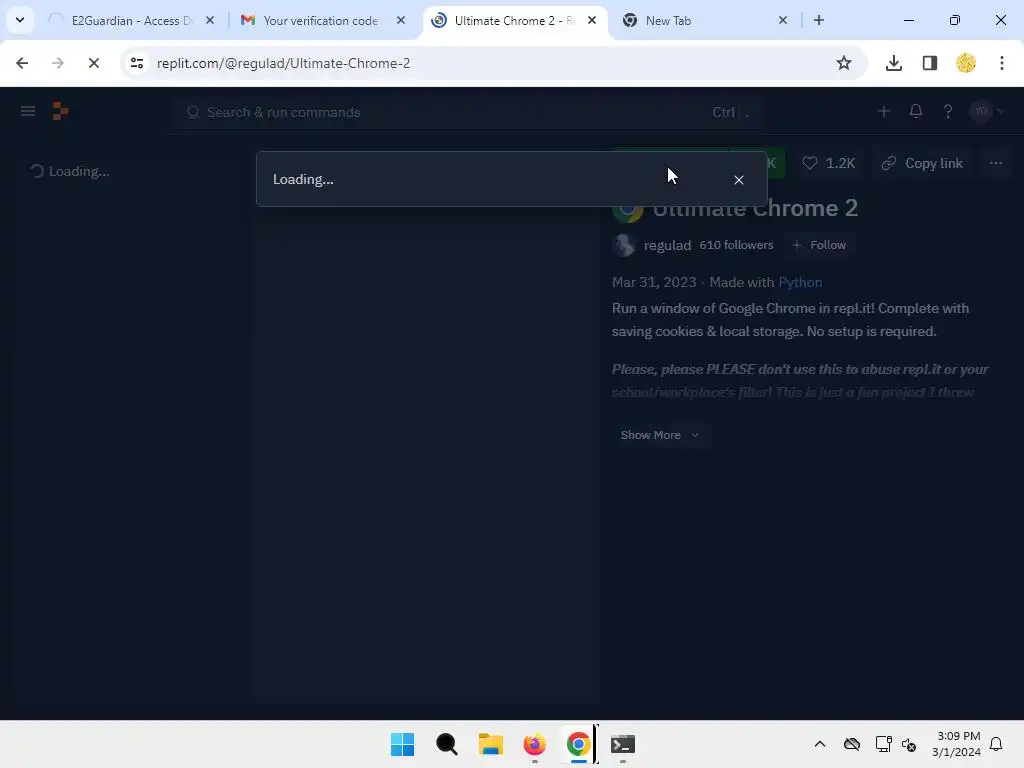This screenshot has width=1024, height=768.
Task: Switch to the Gmail verification code tab
Action: tap(321, 20)
